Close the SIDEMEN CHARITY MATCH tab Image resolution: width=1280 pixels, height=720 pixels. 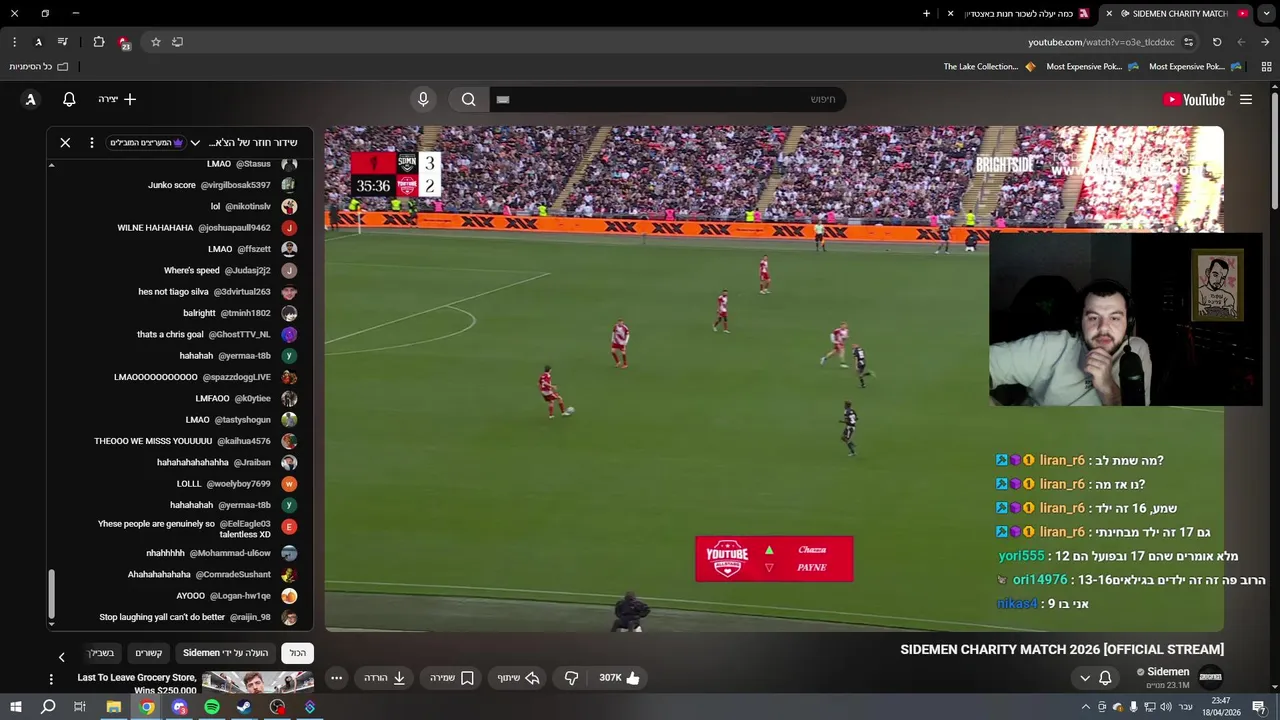point(1108,13)
